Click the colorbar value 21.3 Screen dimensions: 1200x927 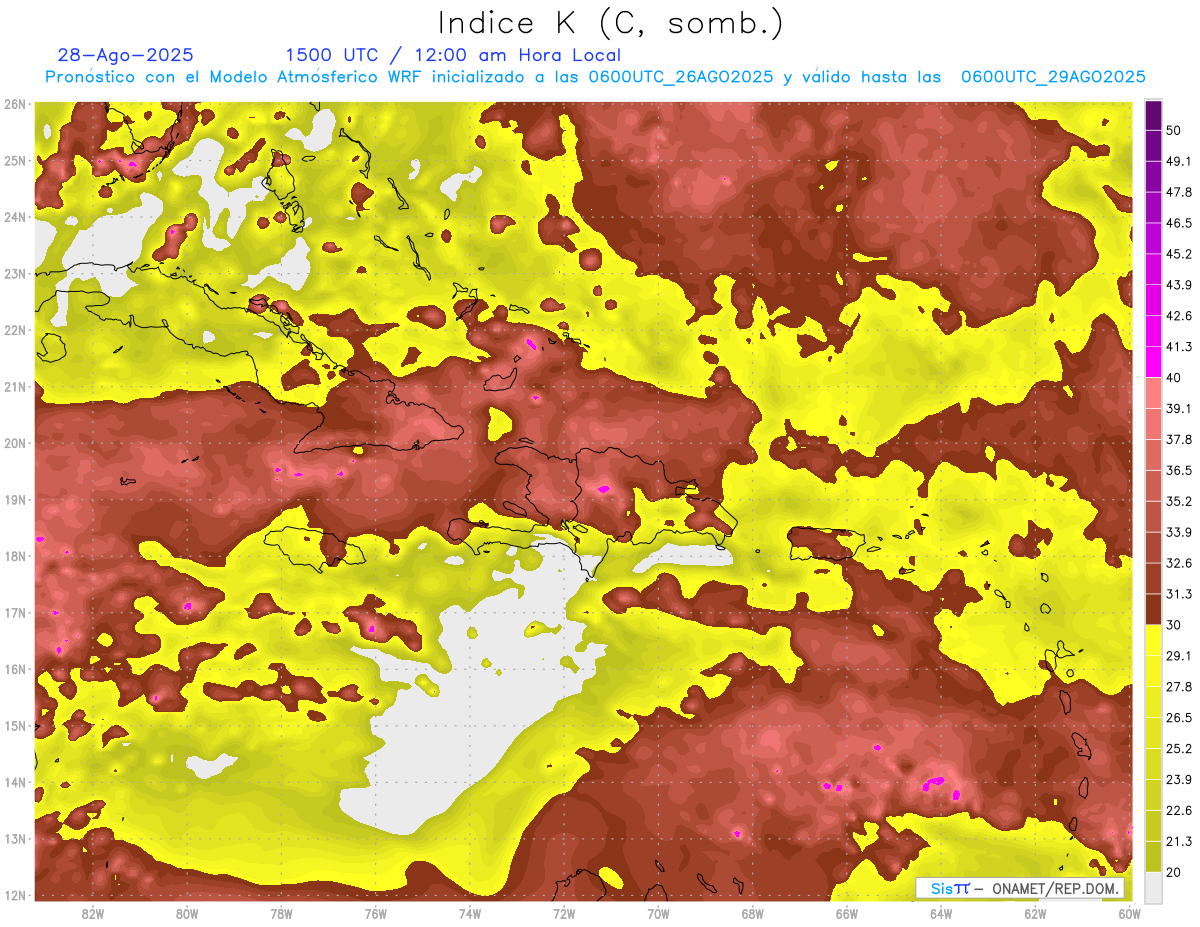point(1179,843)
